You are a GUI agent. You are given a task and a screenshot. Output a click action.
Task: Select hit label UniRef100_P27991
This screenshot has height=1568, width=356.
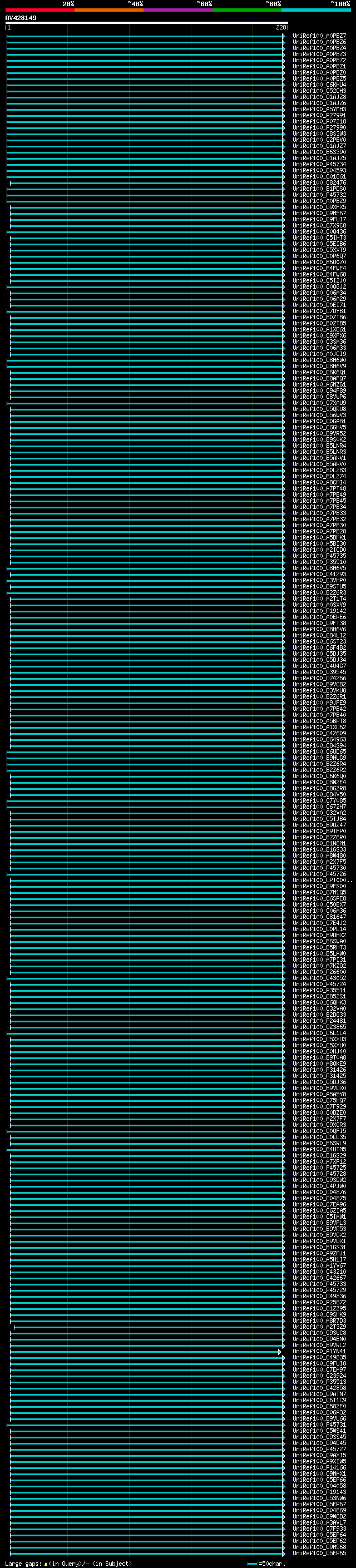pos(319,115)
